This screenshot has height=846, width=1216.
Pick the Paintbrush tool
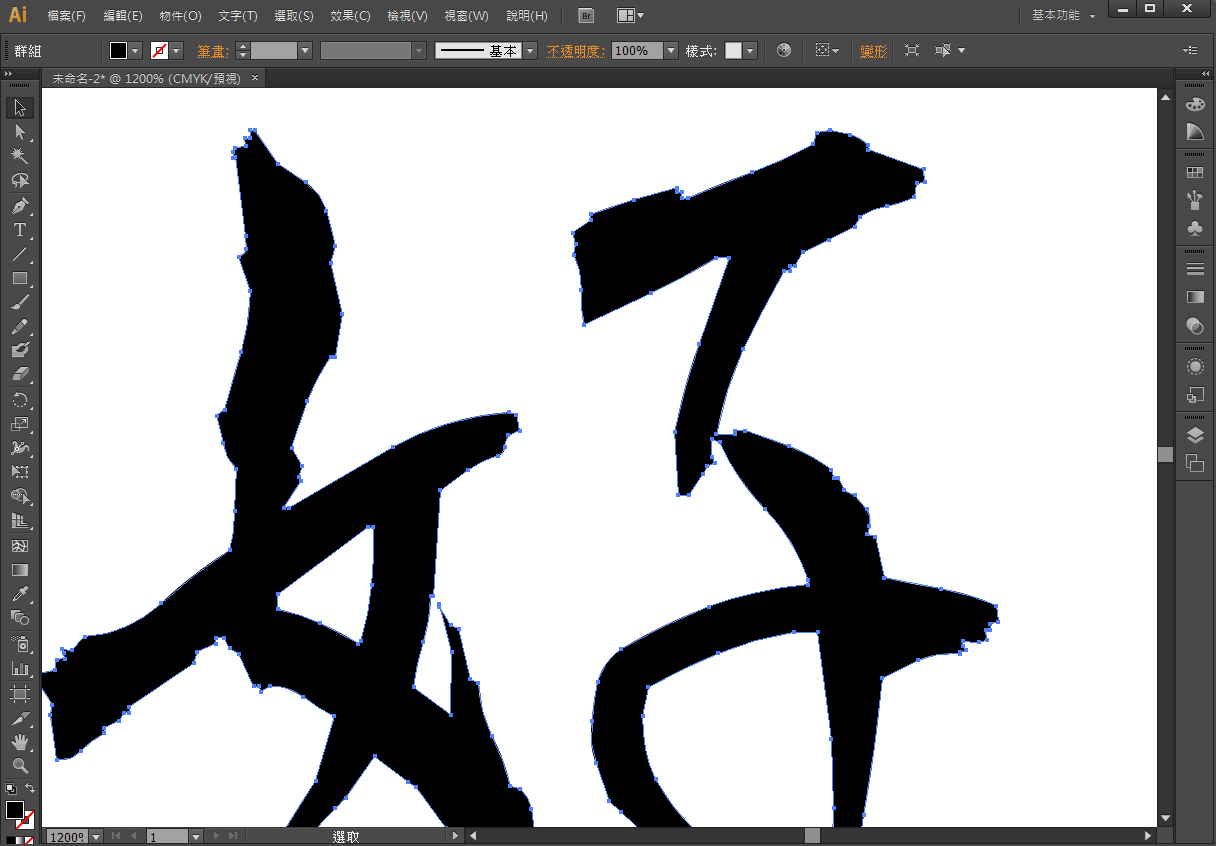(x=20, y=303)
